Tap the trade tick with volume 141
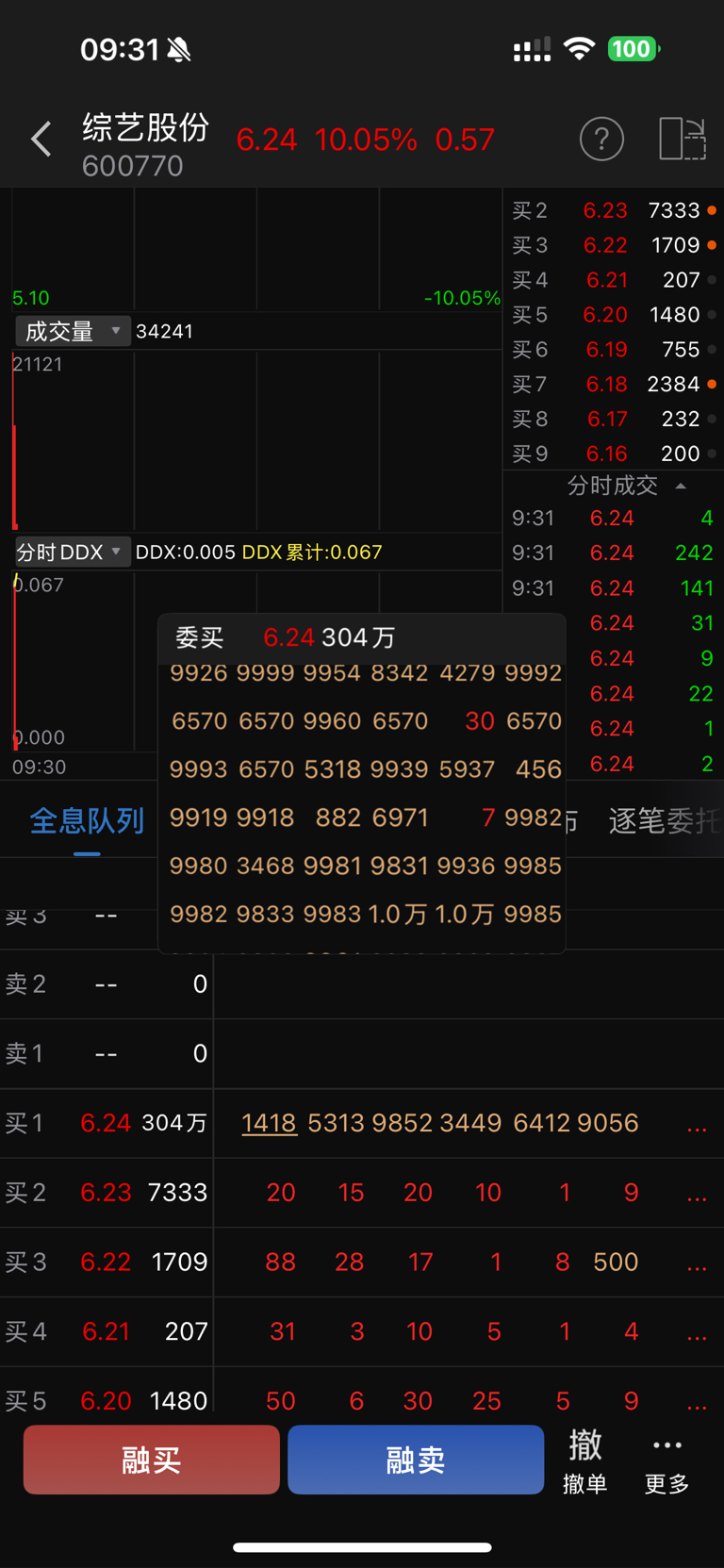The height and width of the screenshot is (1568, 724). pos(697,588)
